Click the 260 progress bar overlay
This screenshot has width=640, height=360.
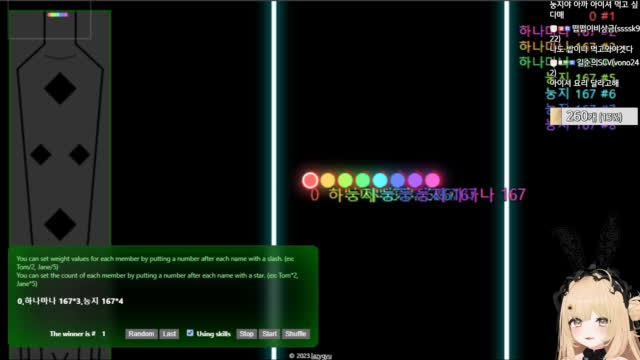pyautogui.click(x=593, y=116)
